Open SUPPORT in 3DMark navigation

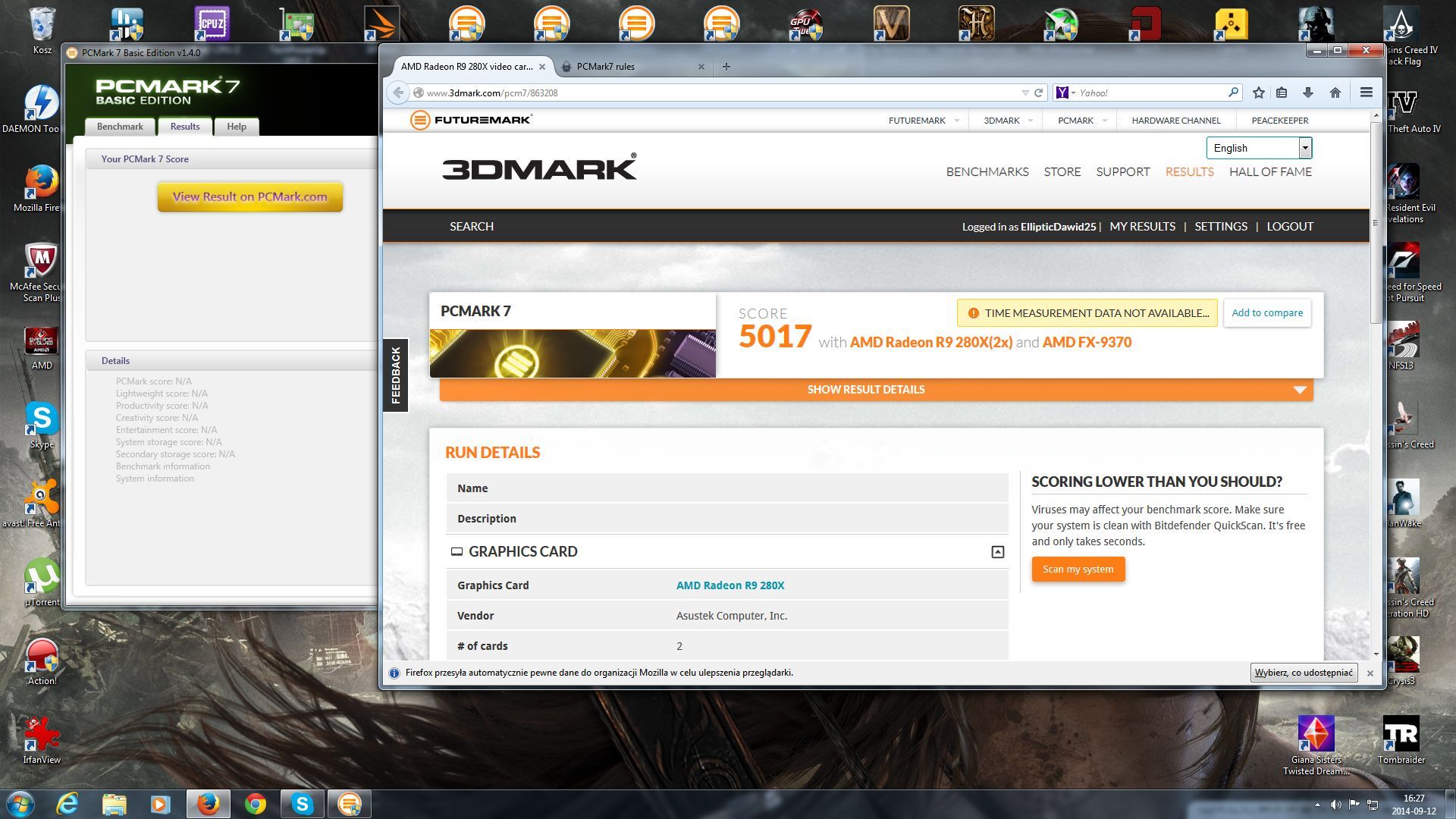tap(1122, 172)
